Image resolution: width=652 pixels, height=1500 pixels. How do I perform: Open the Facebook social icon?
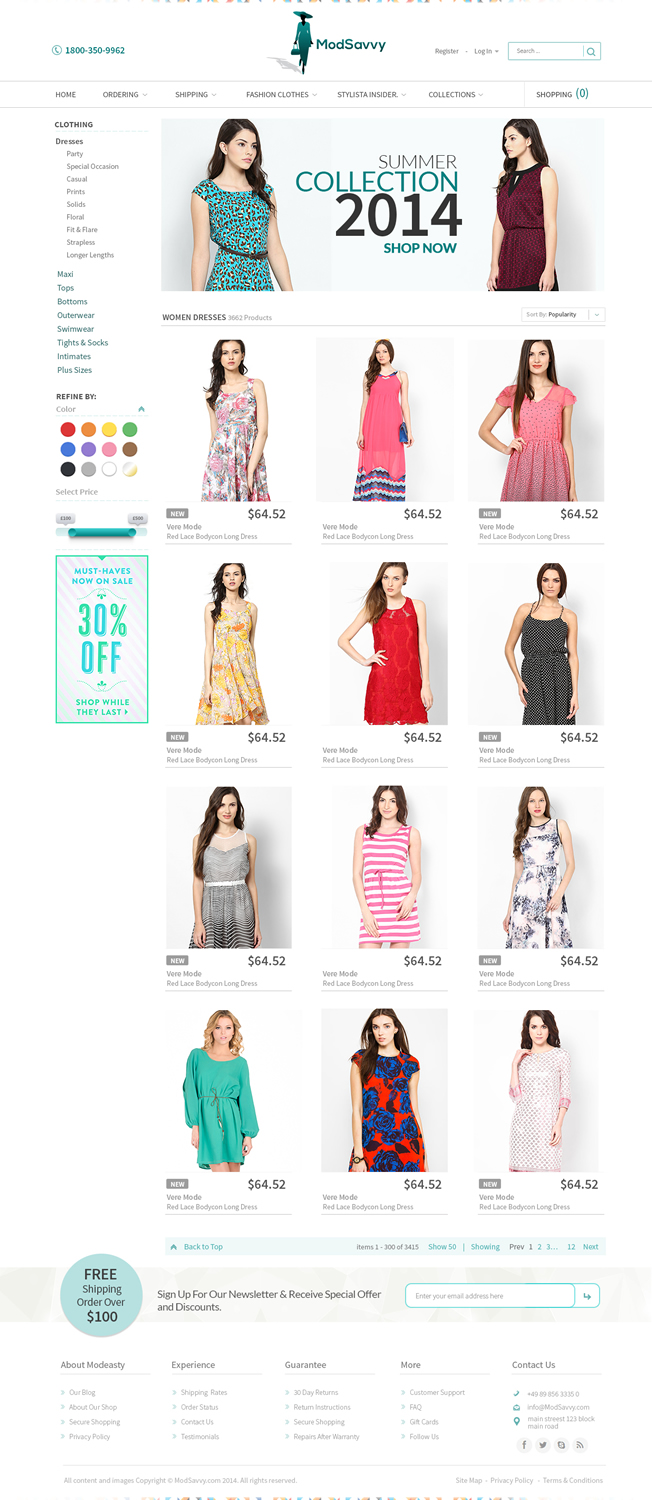click(524, 1445)
